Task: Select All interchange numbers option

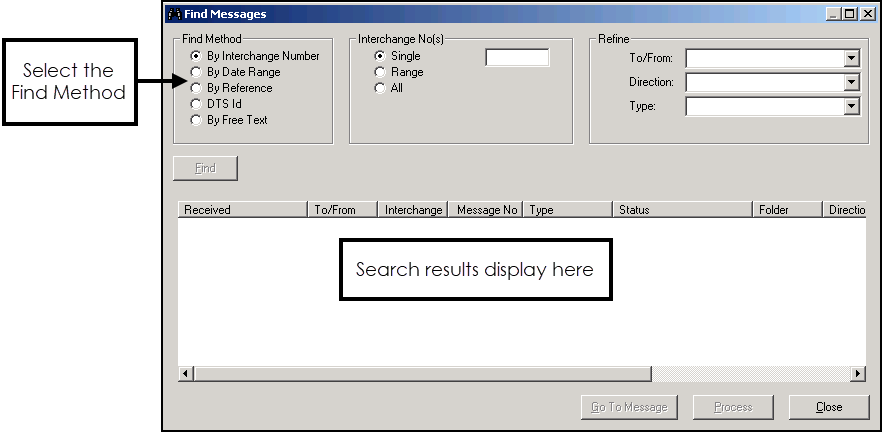Action: pos(380,88)
